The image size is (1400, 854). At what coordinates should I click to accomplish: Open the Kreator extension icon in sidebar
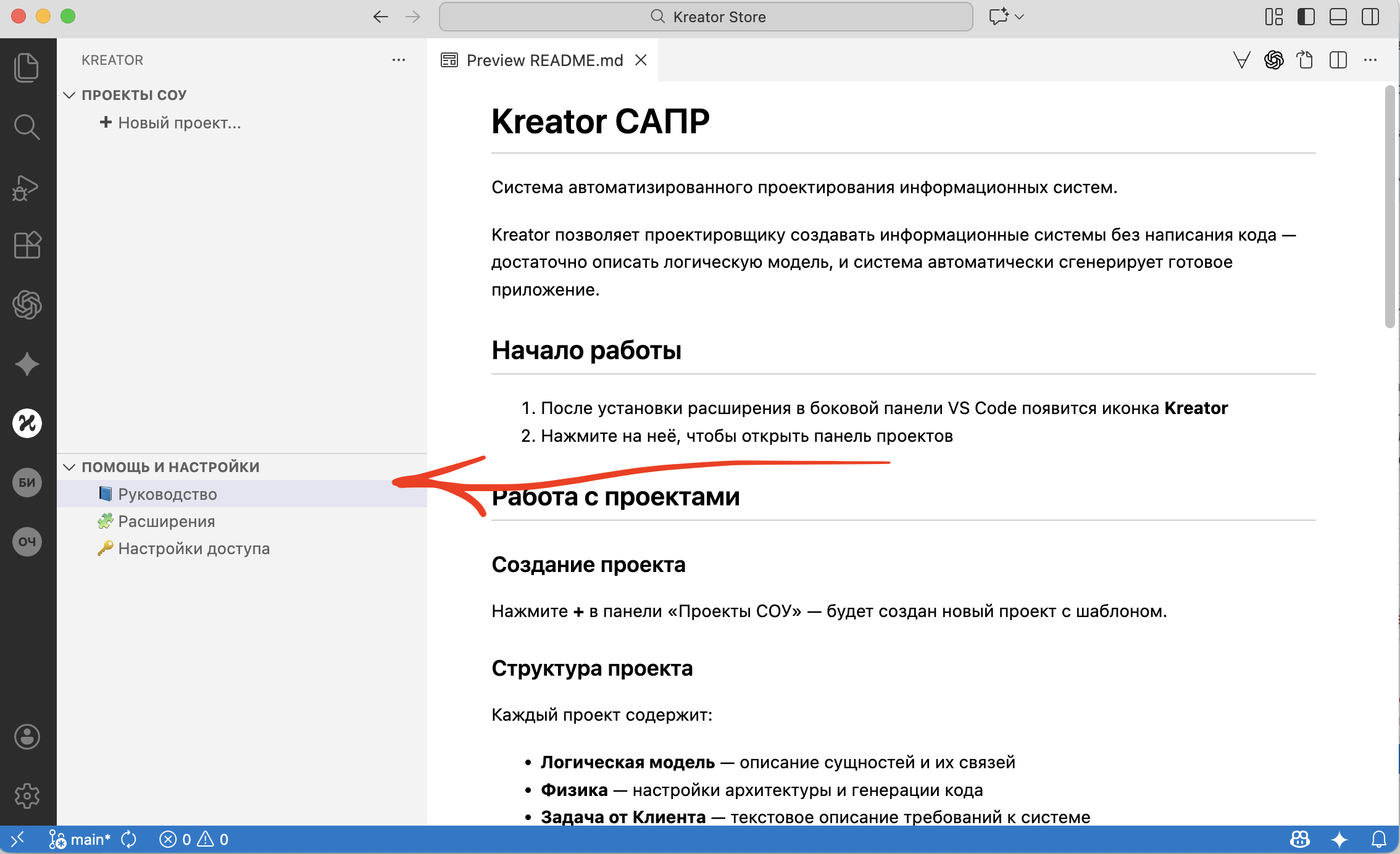(x=27, y=423)
